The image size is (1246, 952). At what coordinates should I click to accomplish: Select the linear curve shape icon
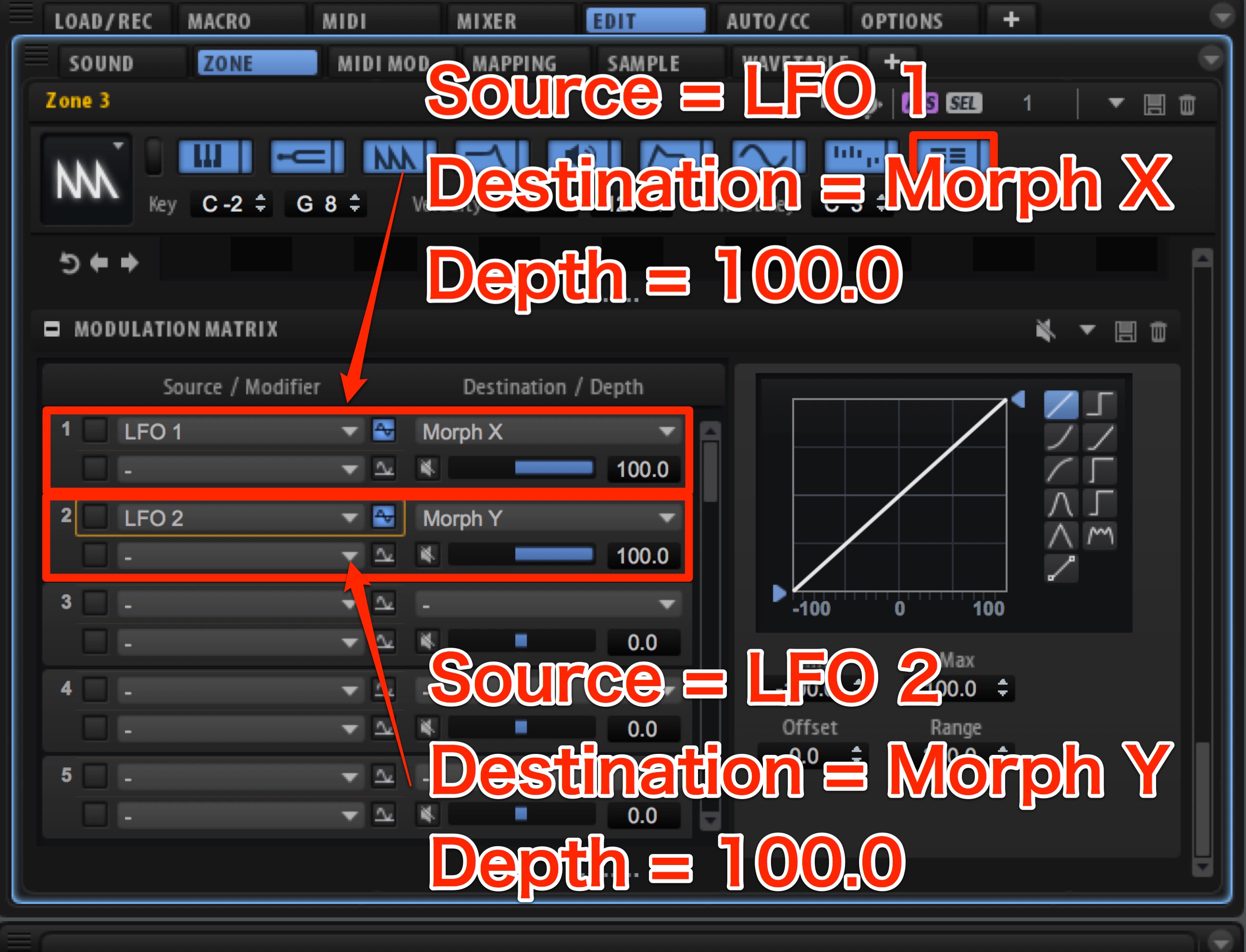coord(1061,405)
